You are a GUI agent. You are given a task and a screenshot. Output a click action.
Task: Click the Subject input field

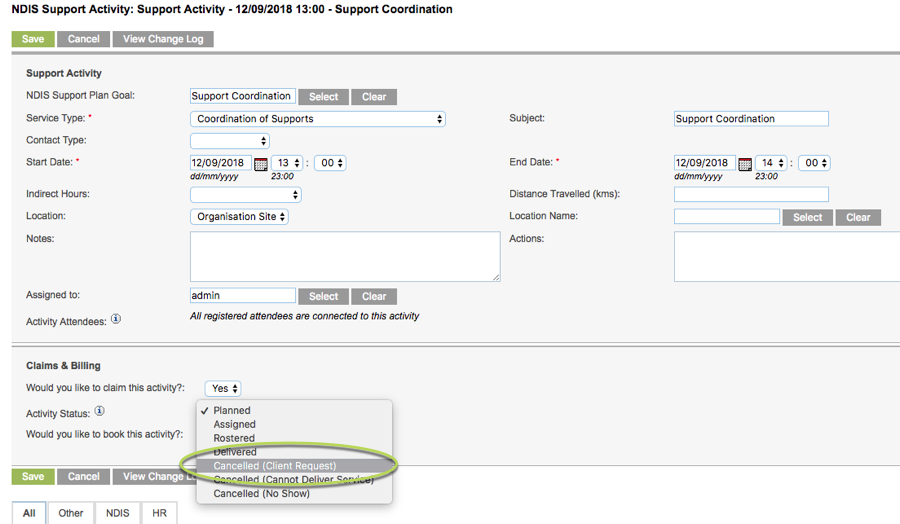751,119
